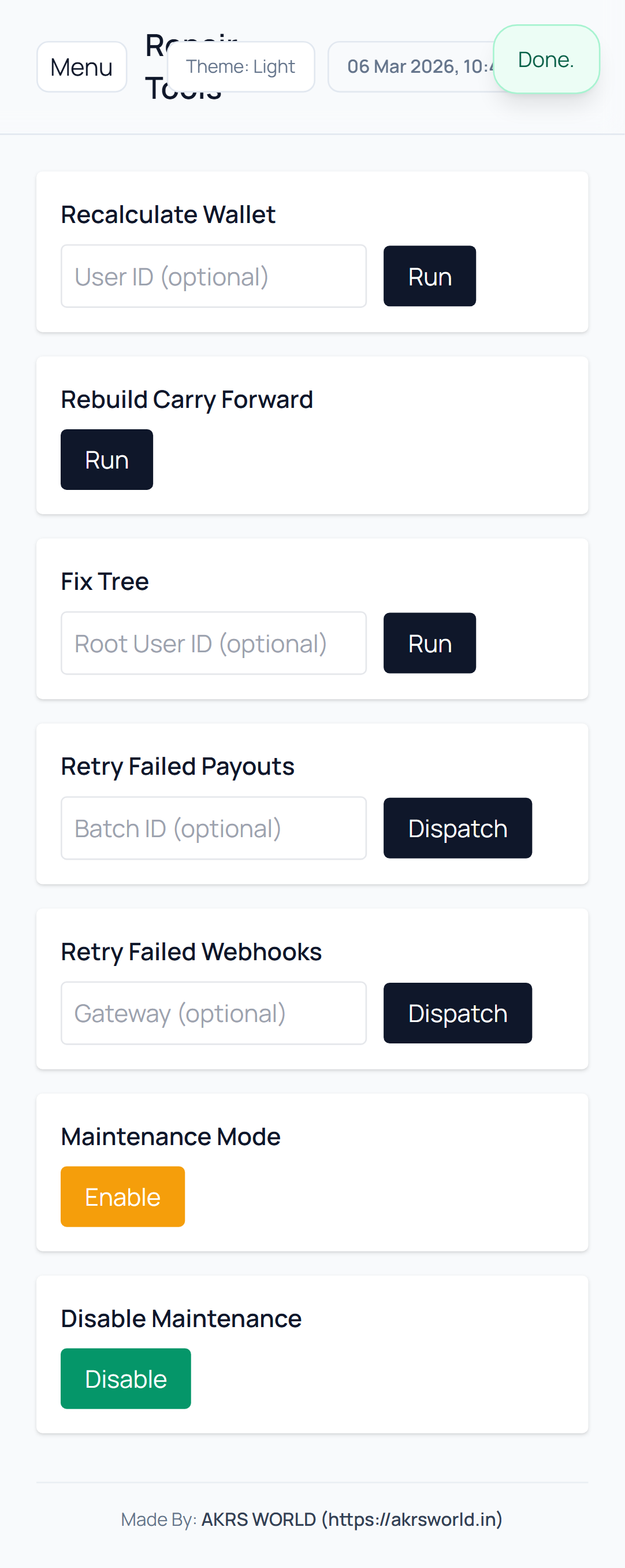
Task: Run the Recalculate Wallet tool
Action: click(429, 276)
